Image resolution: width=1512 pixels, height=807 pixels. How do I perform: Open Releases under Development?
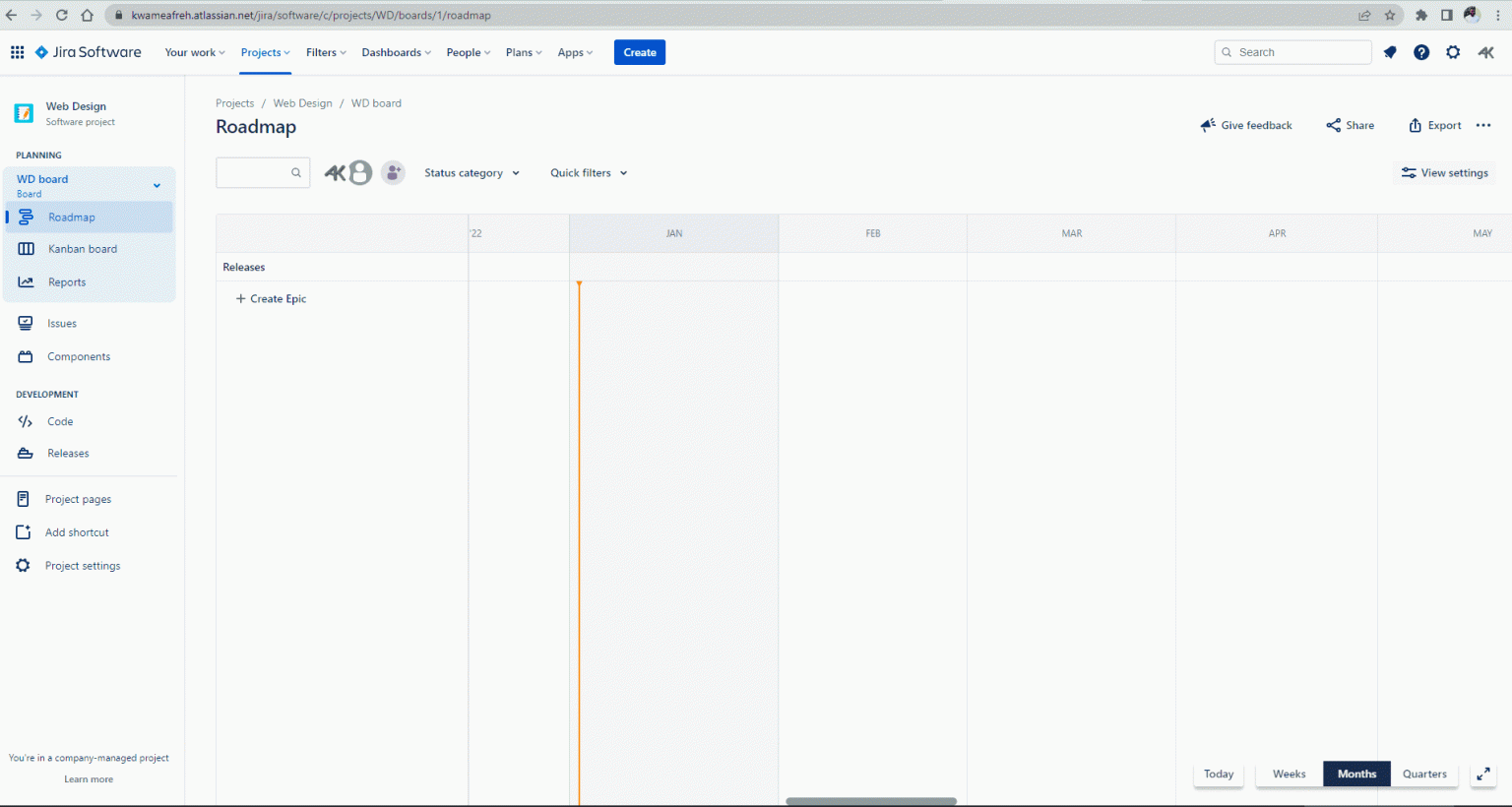[x=67, y=453]
